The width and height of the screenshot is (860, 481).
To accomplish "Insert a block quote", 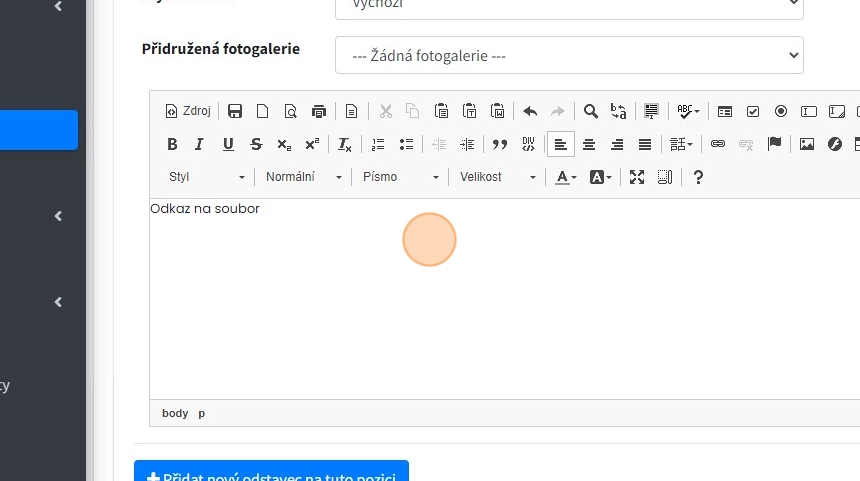I will tap(500, 144).
